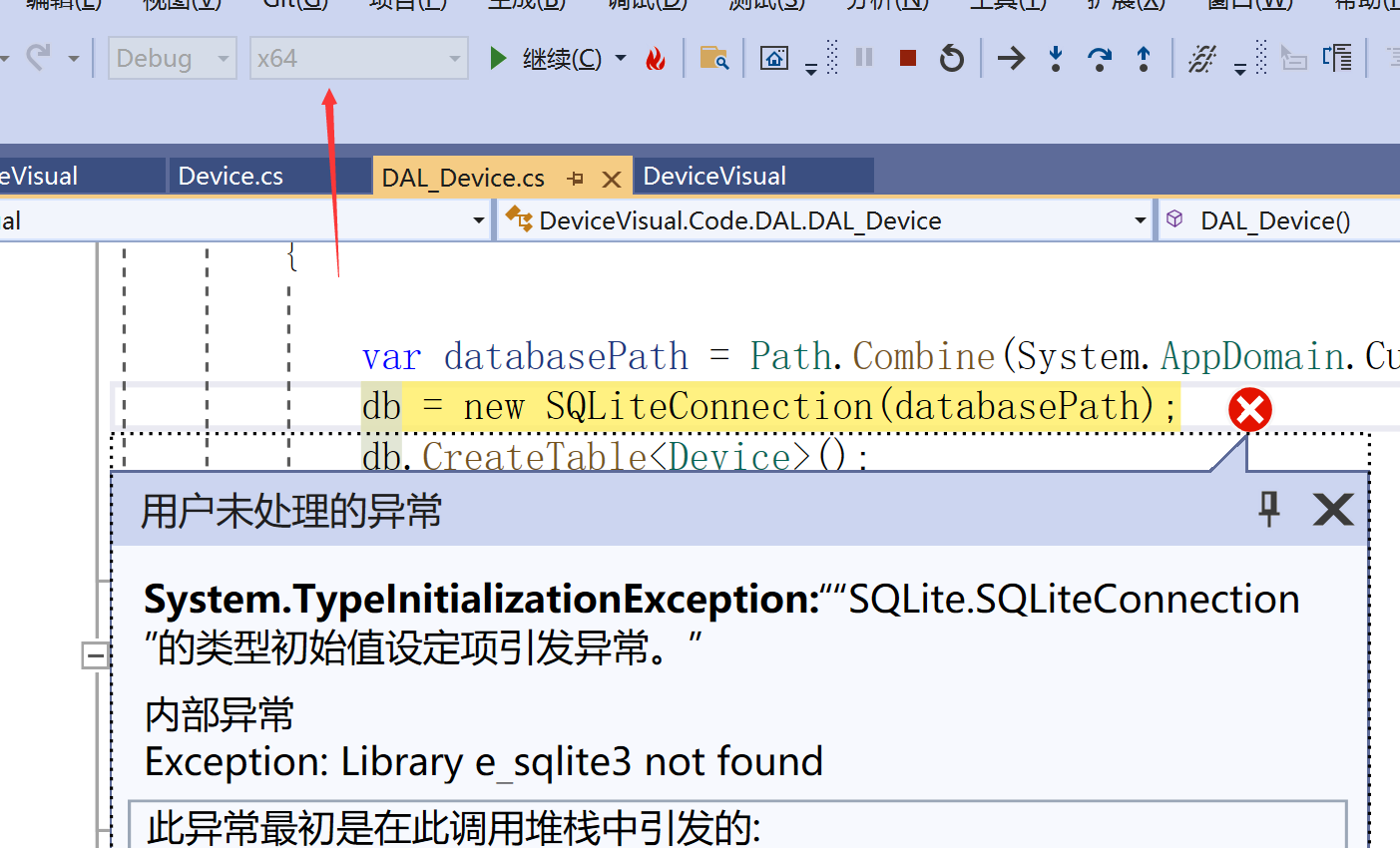The width and height of the screenshot is (1400, 848).
Task: Open file search with the folder-magnifier icon
Action: (714, 59)
